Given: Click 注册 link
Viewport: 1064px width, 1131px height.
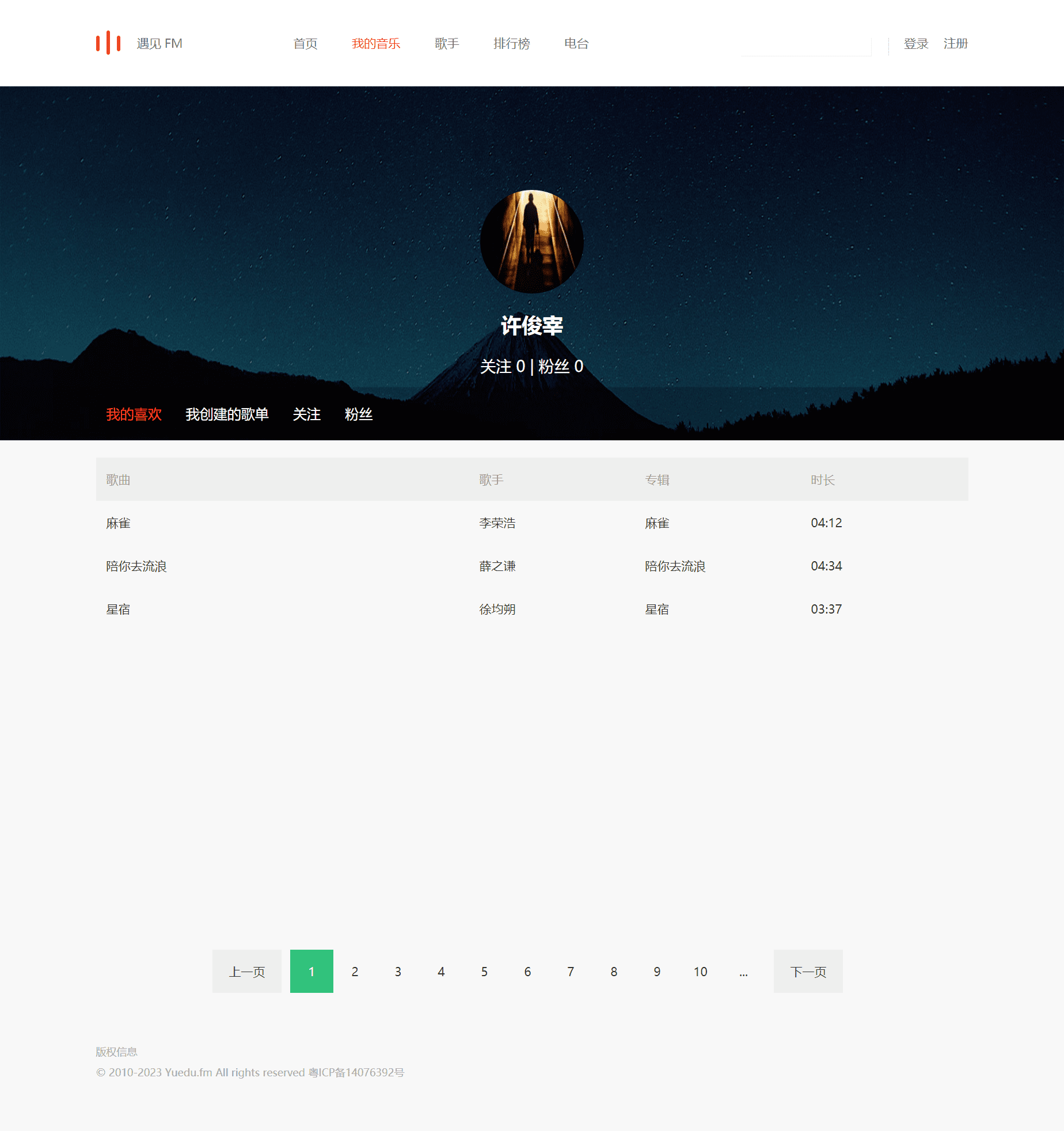Looking at the screenshot, I should click(956, 44).
